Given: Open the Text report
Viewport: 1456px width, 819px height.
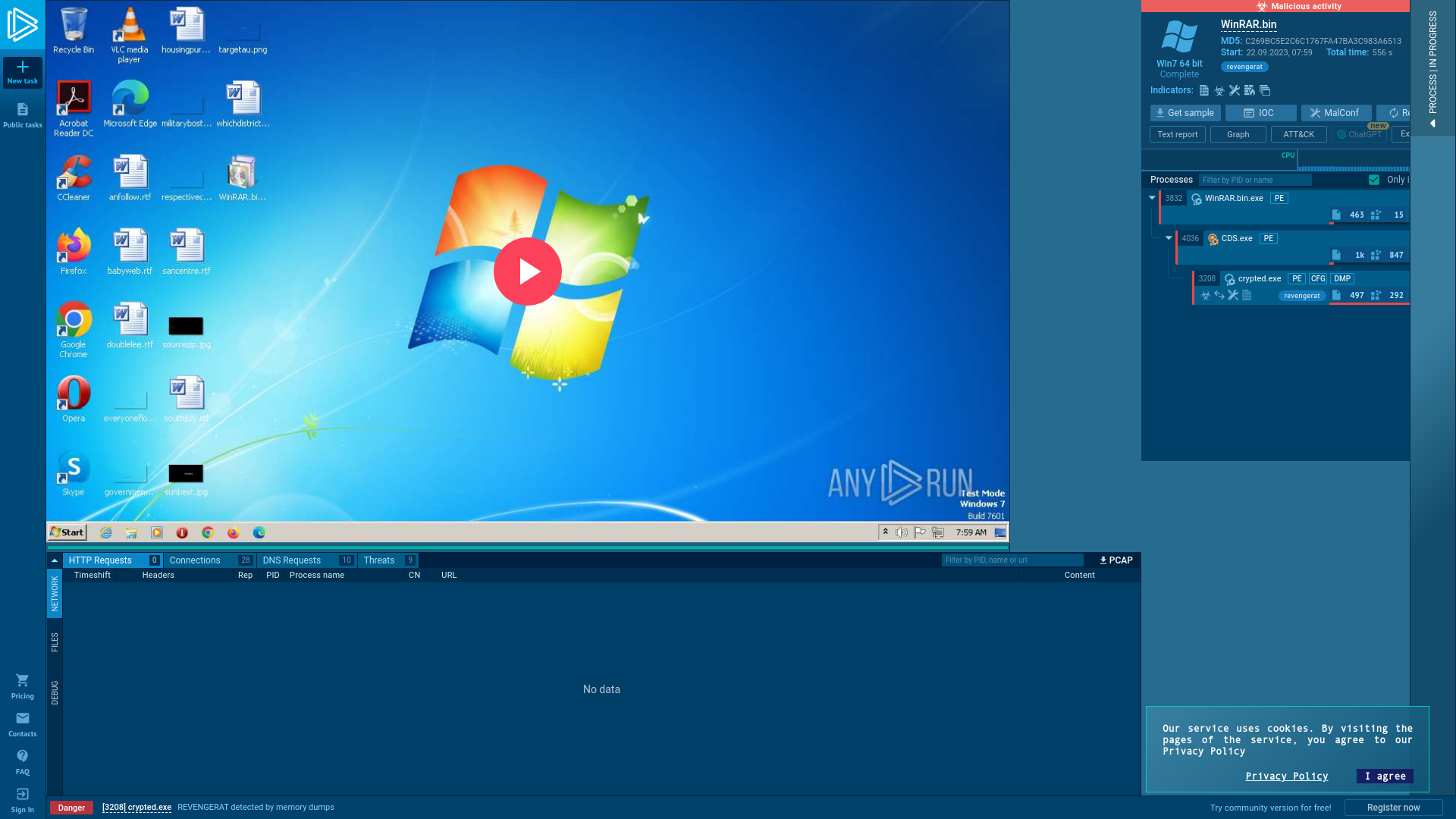Looking at the screenshot, I should point(1178,134).
